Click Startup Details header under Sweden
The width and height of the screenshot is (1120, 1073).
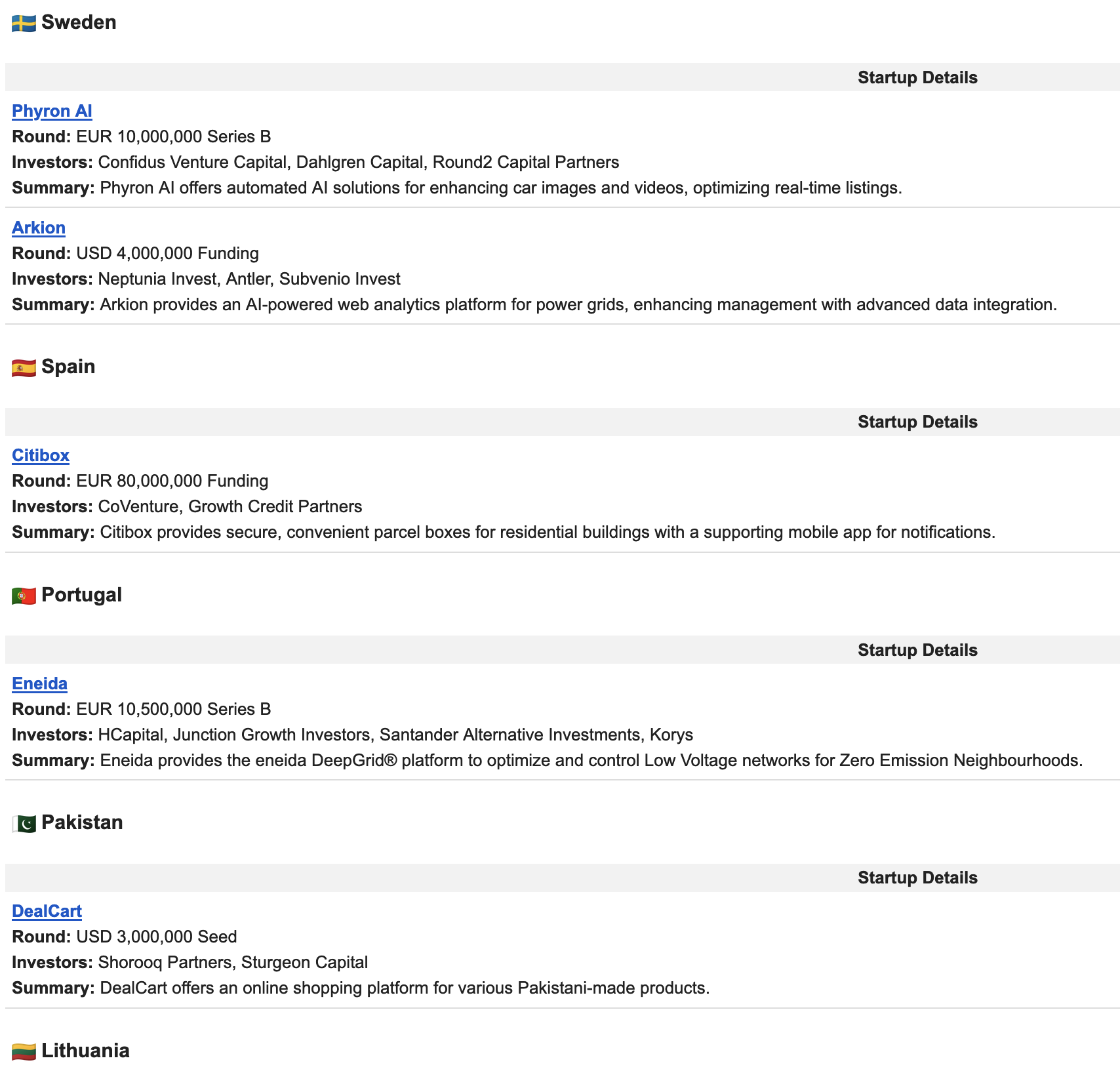pos(917,77)
